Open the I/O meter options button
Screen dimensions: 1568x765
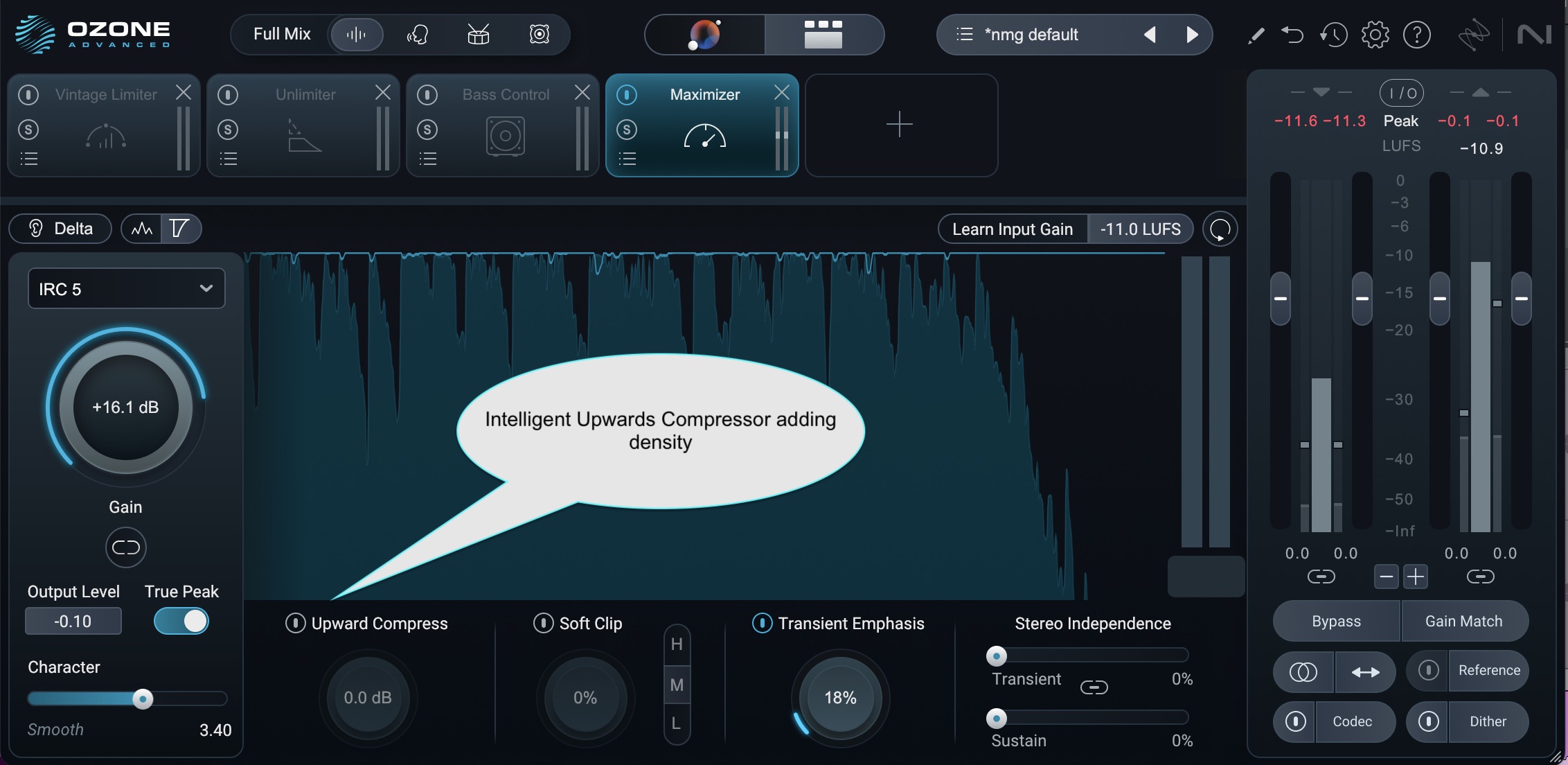pos(1402,93)
